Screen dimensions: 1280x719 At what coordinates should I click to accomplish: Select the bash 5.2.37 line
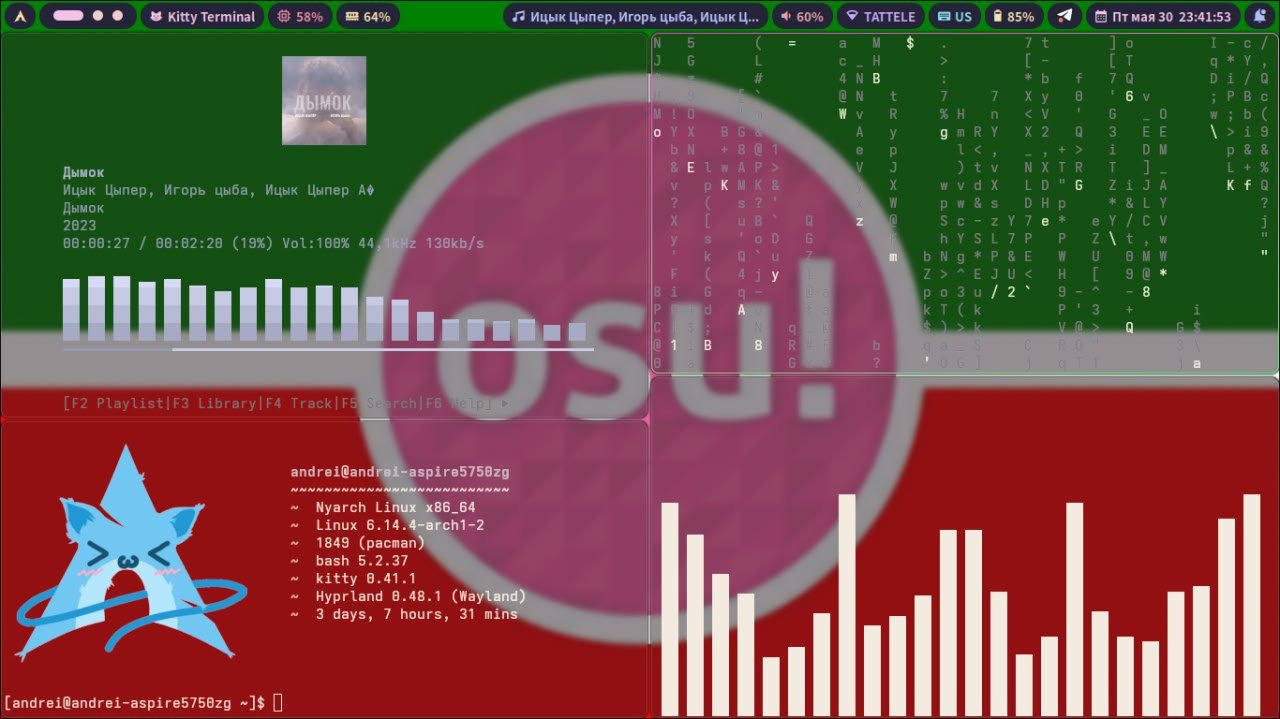(362, 561)
